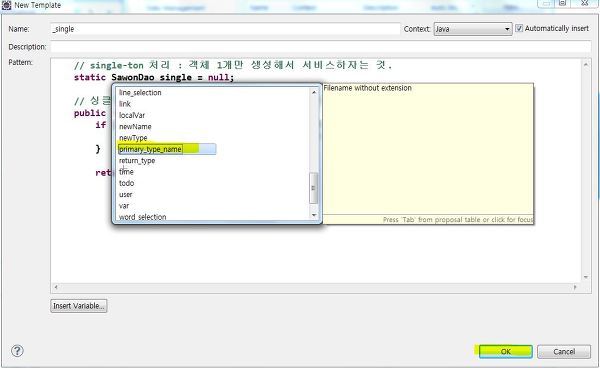Click the Cancel button
600x368 pixels.
[564, 352]
